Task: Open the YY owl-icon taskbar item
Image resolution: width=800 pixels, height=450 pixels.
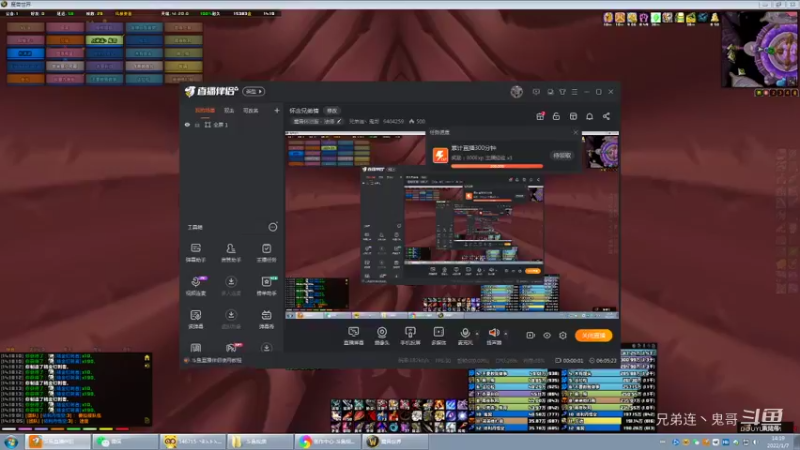Action: (x=193, y=441)
